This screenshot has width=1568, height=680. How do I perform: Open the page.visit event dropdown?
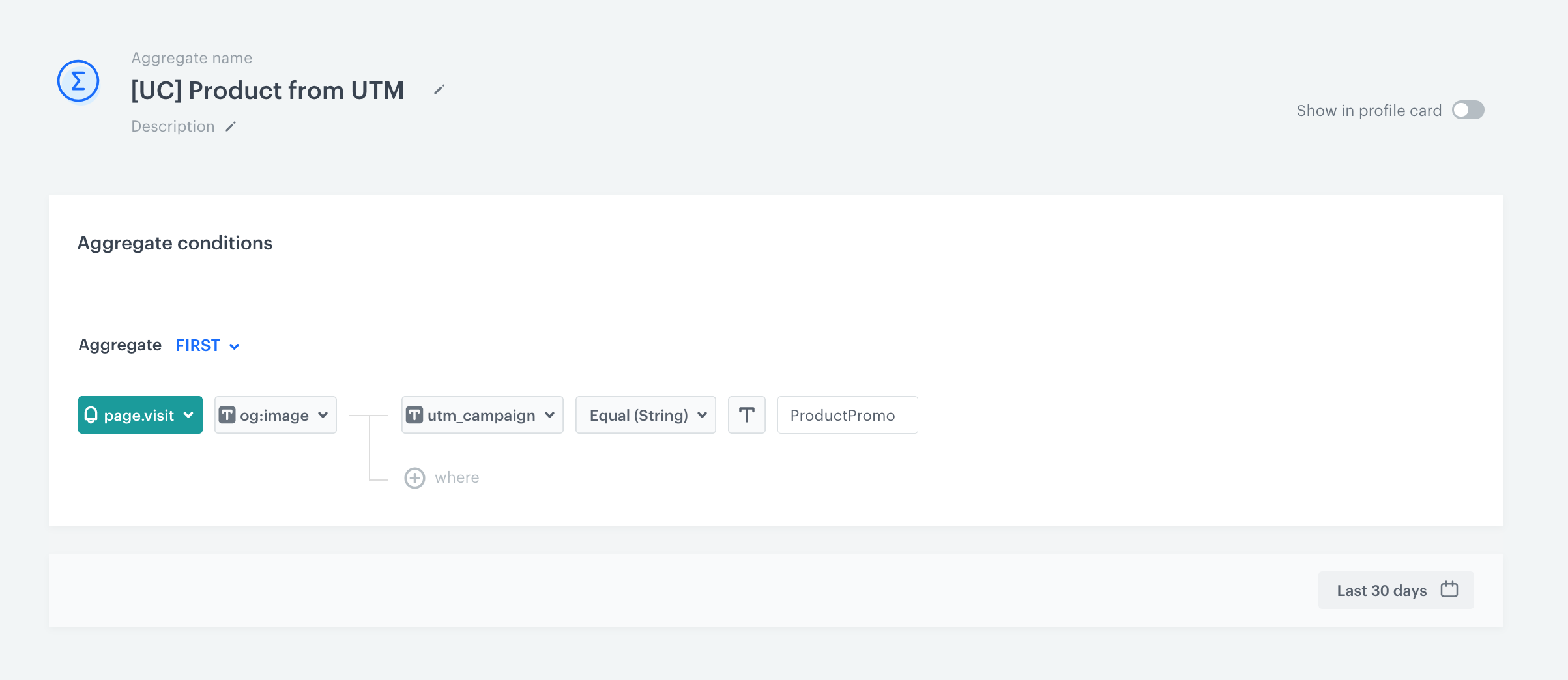(x=139, y=415)
